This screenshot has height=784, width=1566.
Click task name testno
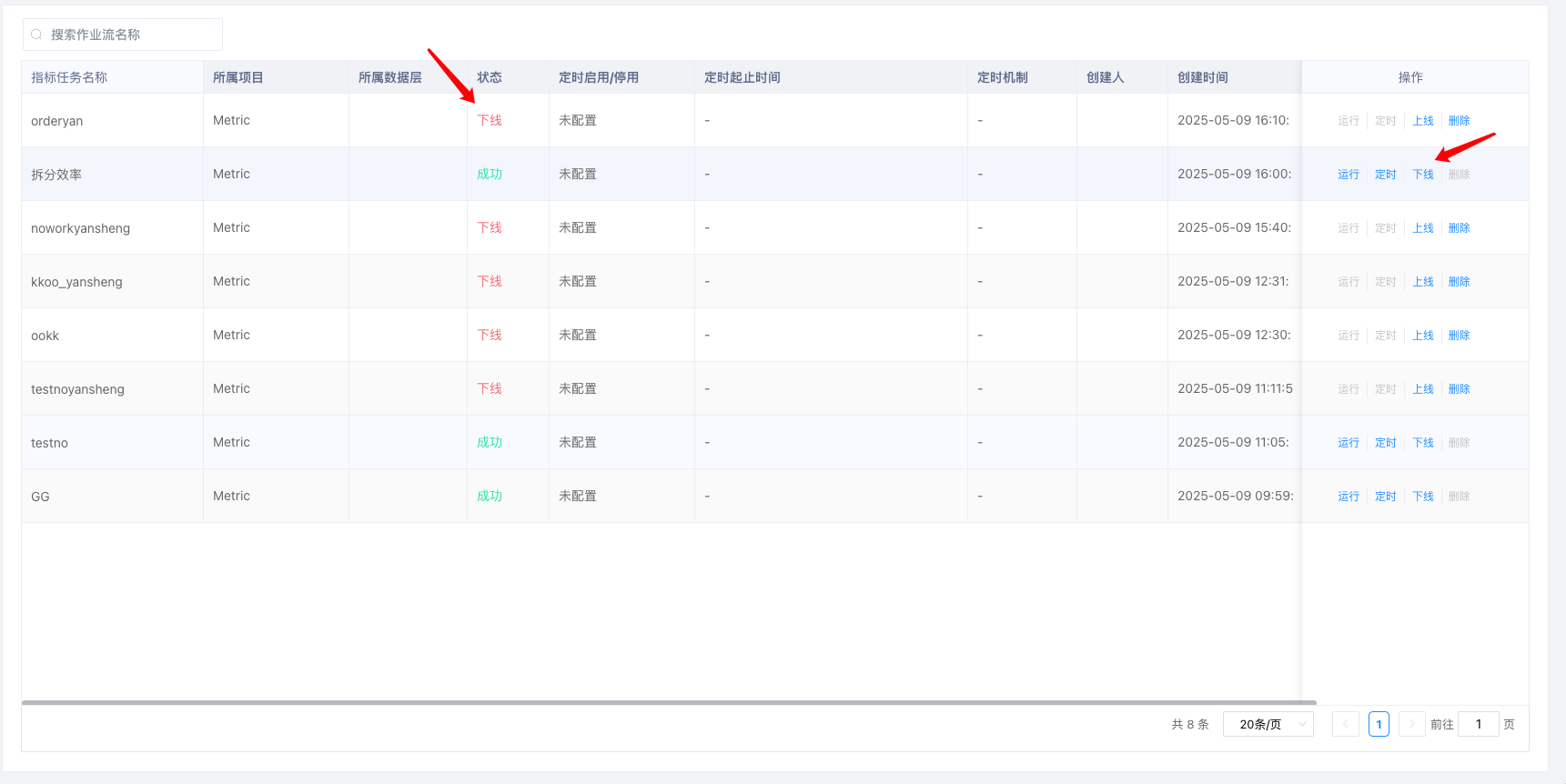49,443
